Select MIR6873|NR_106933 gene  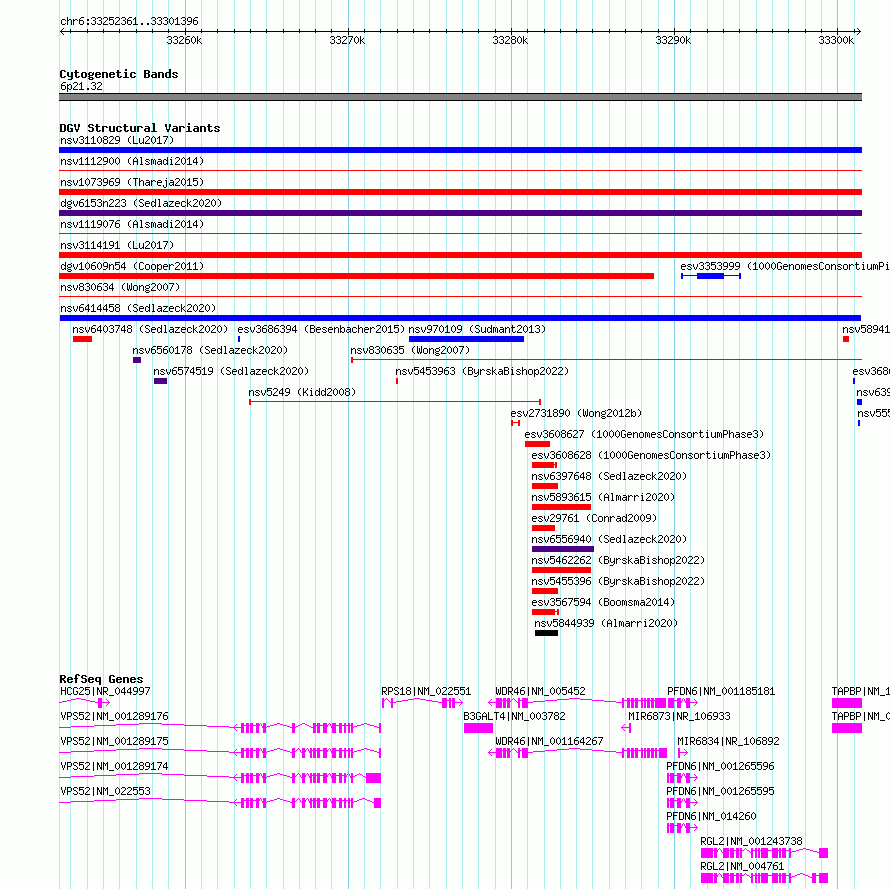[626, 728]
